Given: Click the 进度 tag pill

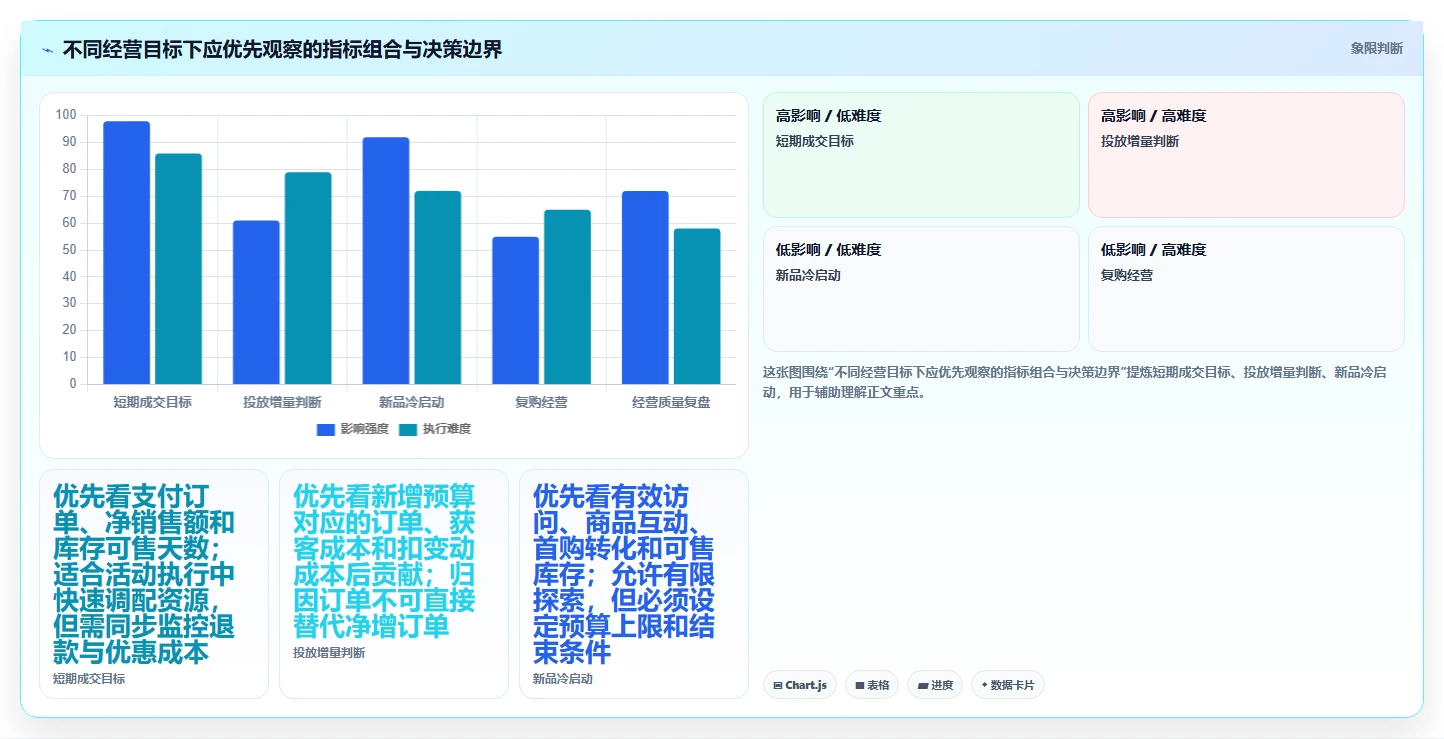Looking at the screenshot, I should [x=935, y=685].
